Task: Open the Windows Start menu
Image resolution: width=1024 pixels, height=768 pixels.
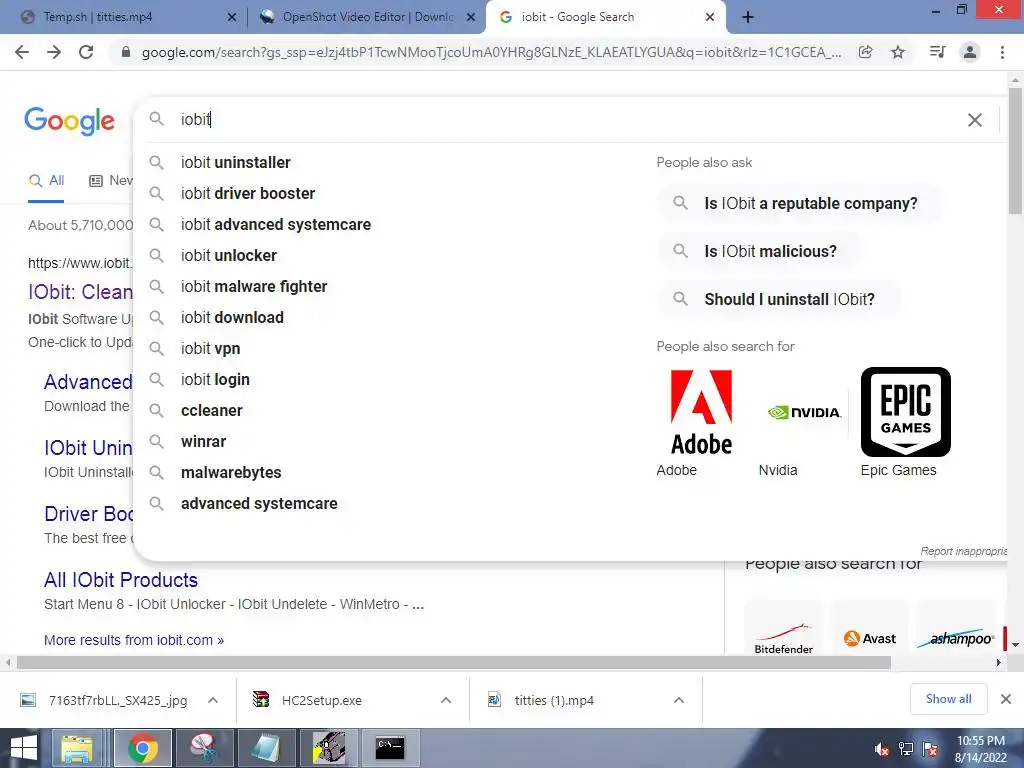Action: click(24, 748)
